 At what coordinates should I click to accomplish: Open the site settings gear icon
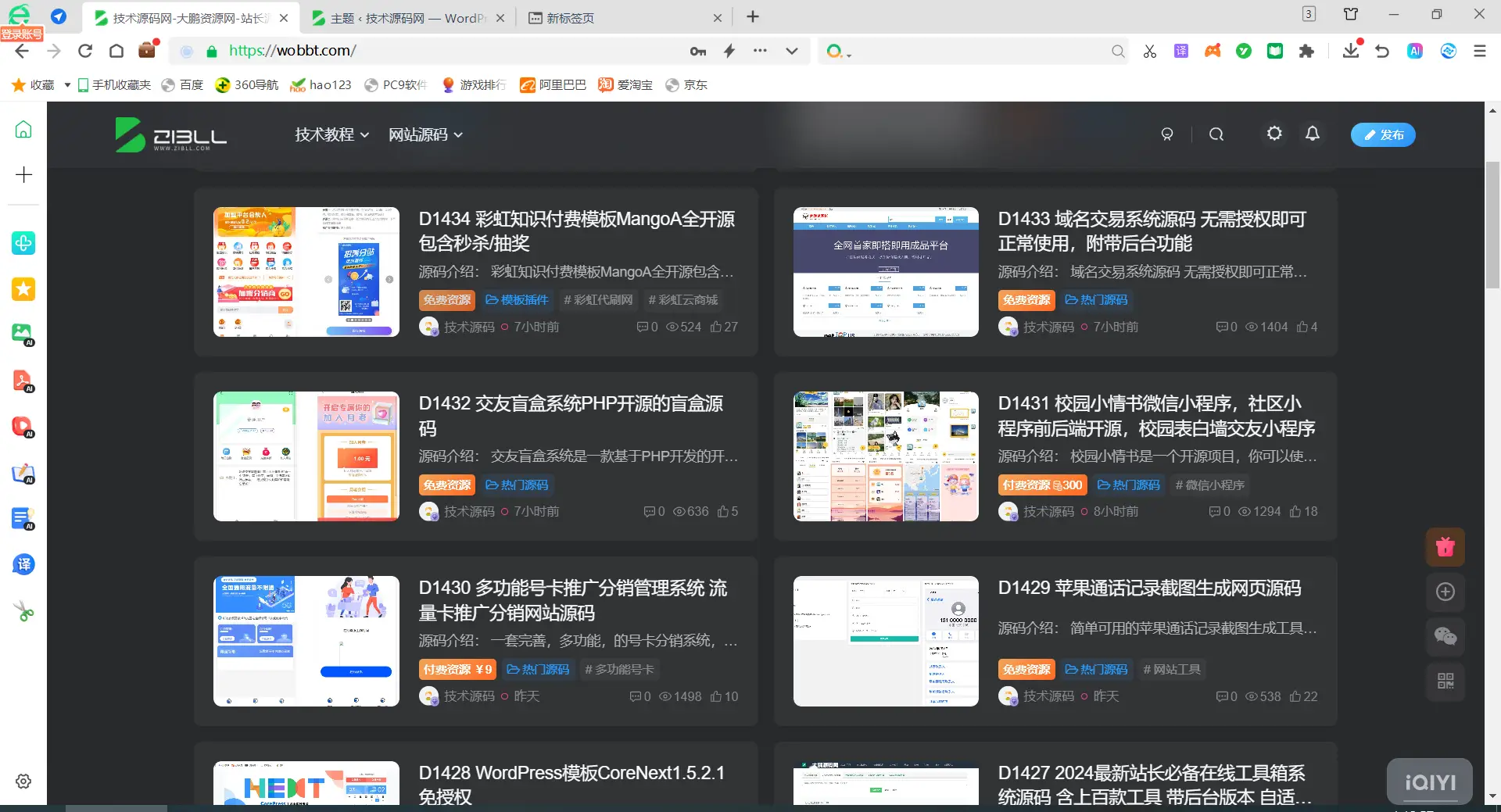1274,134
